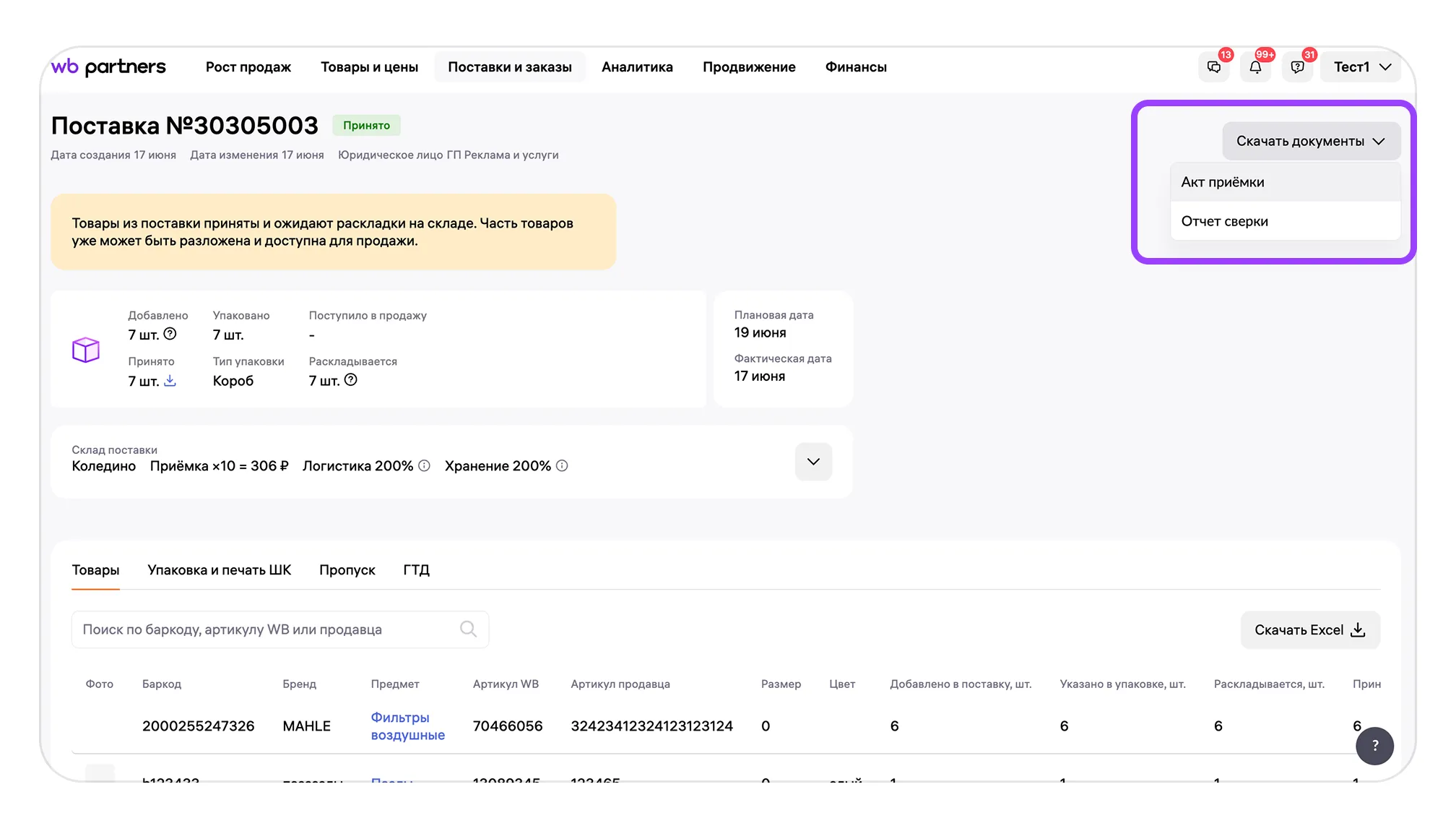Open the notifications bell icon
1456x826 pixels.
pos(1256,67)
